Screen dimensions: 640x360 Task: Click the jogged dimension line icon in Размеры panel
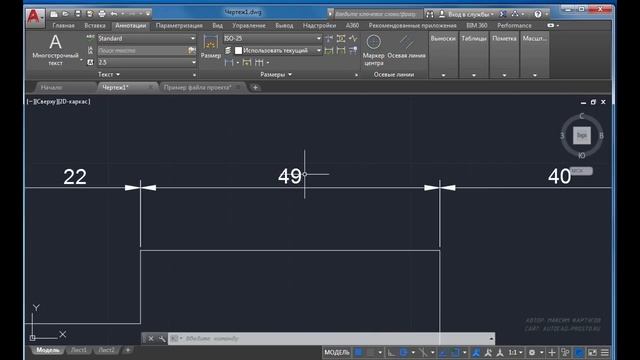(x=353, y=38)
